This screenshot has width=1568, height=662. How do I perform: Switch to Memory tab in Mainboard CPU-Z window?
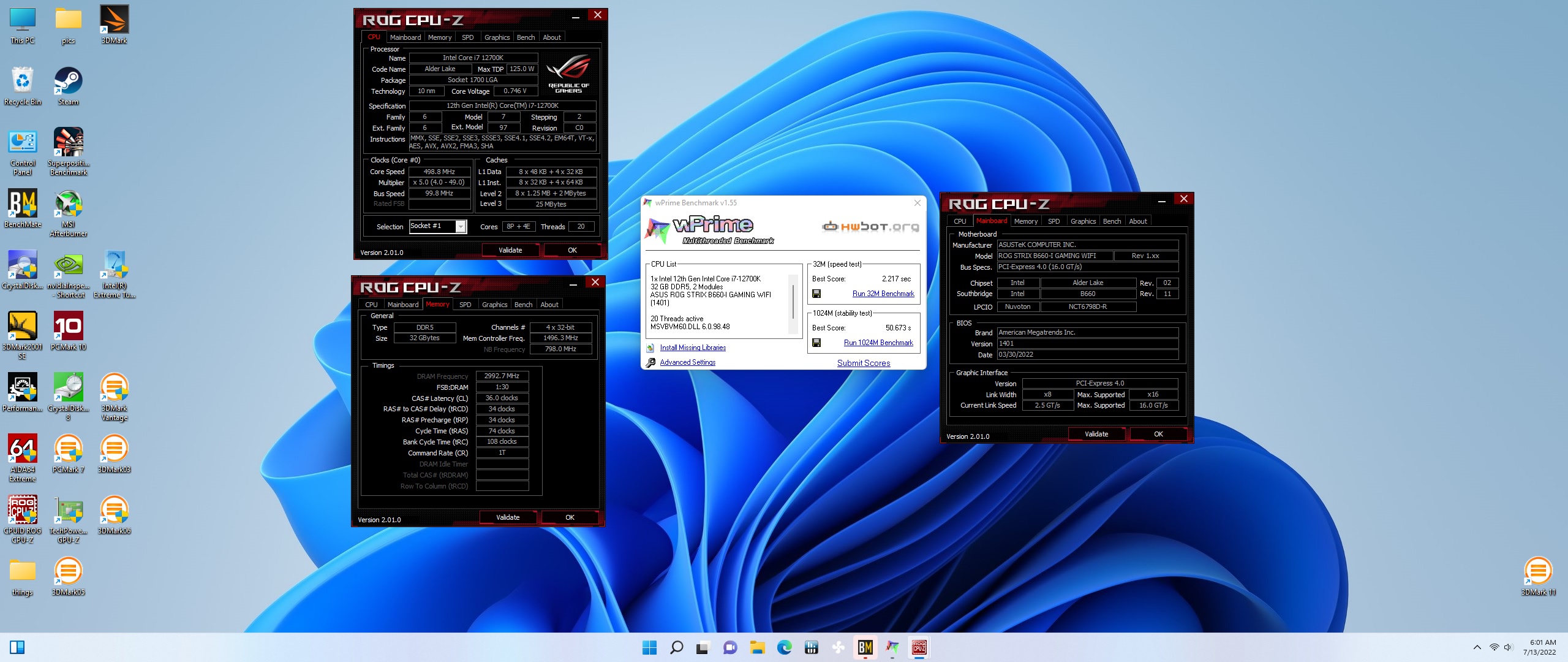tap(1025, 221)
